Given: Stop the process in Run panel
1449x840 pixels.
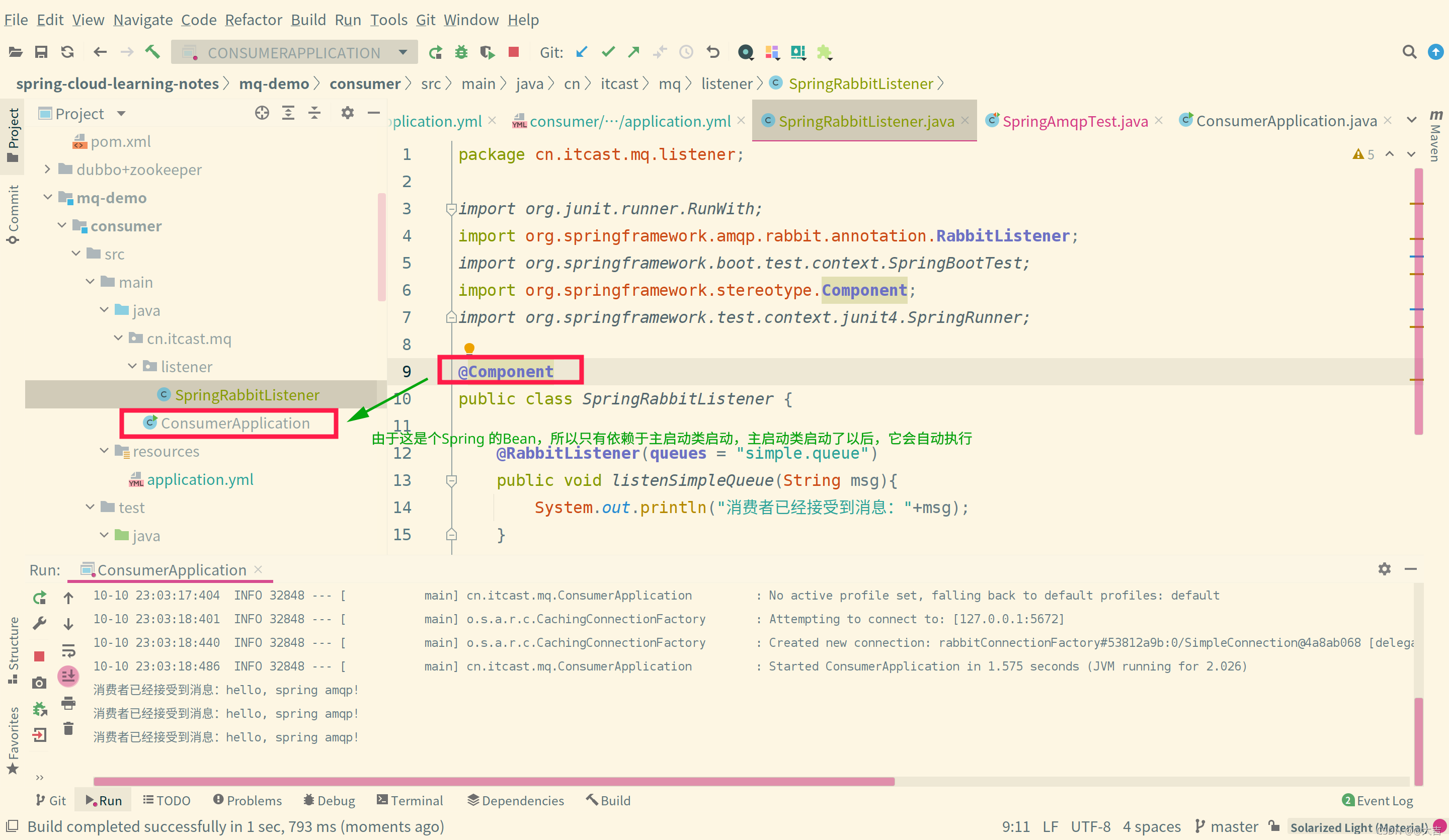Looking at the screenshot, I should tap(40, 656).
